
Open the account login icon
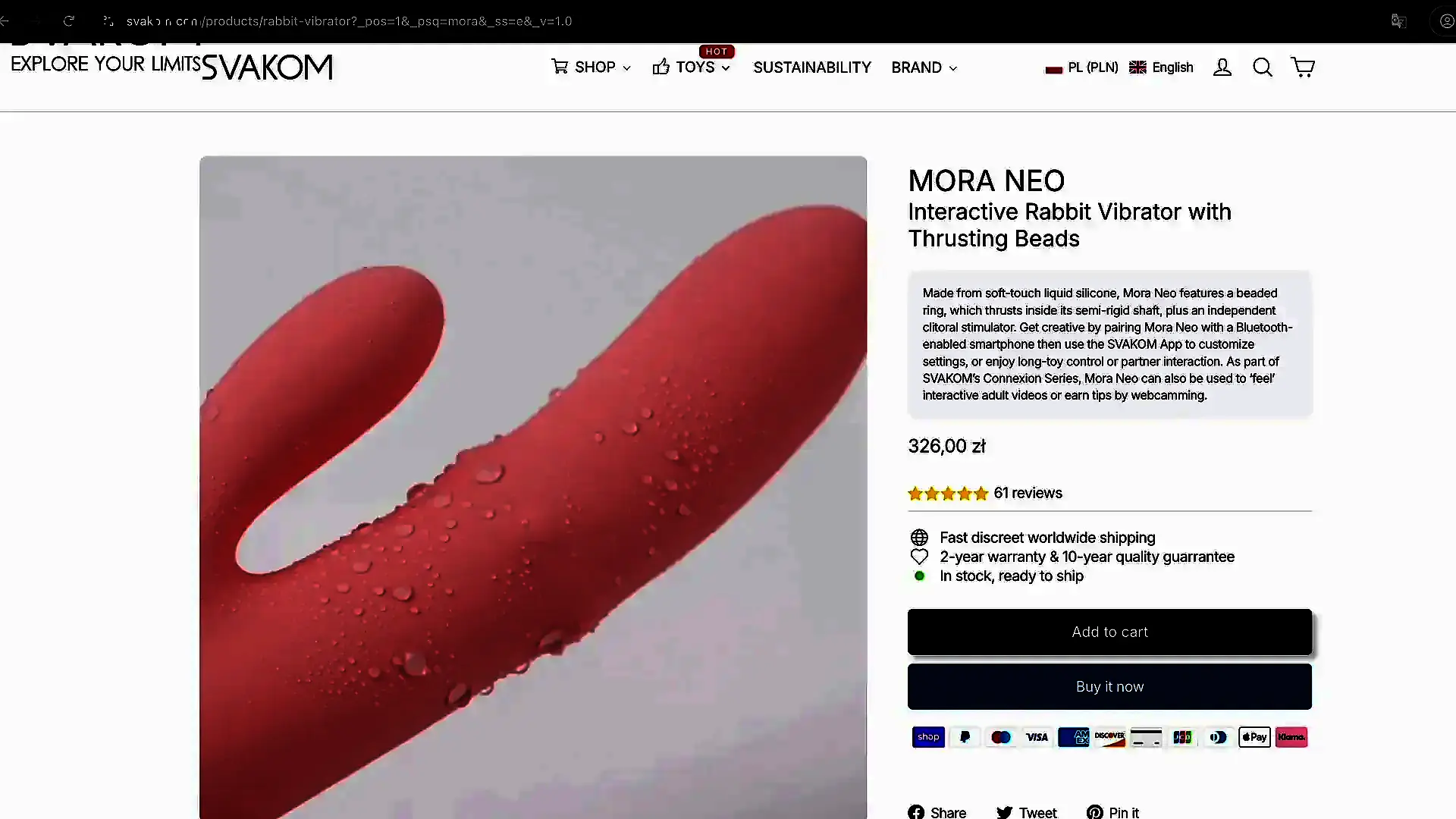click(x=1222, y=67)
